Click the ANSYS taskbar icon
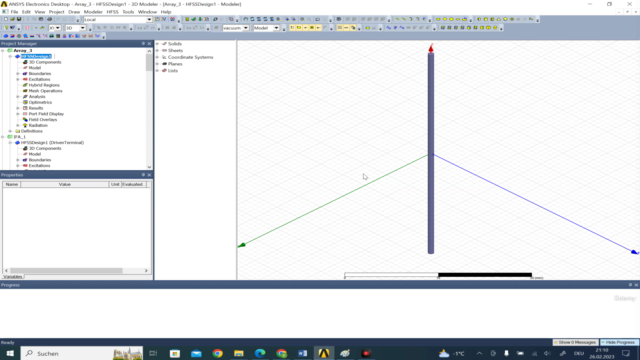 (324, 353)
